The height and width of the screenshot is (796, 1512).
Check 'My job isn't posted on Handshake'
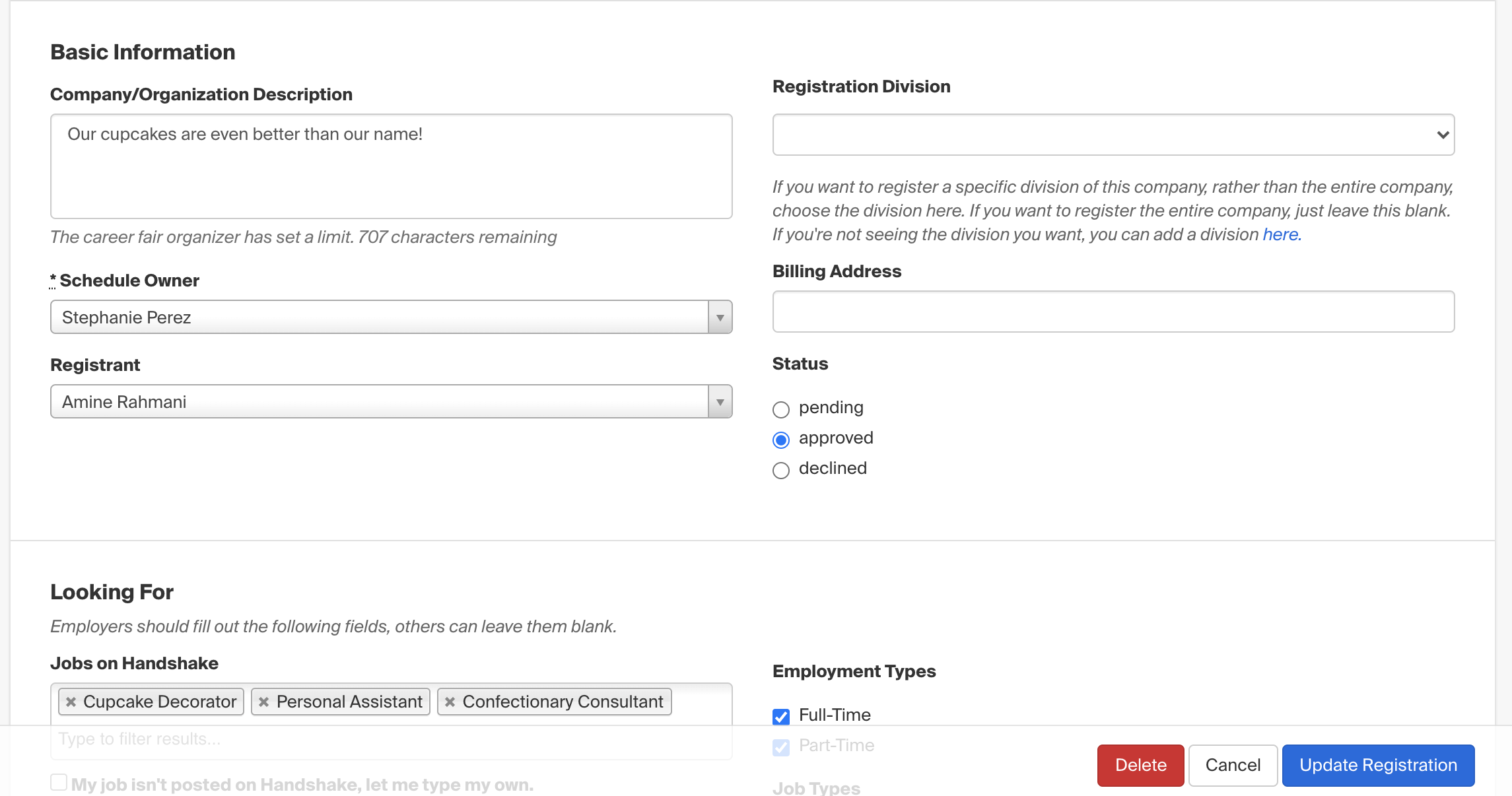59,783
